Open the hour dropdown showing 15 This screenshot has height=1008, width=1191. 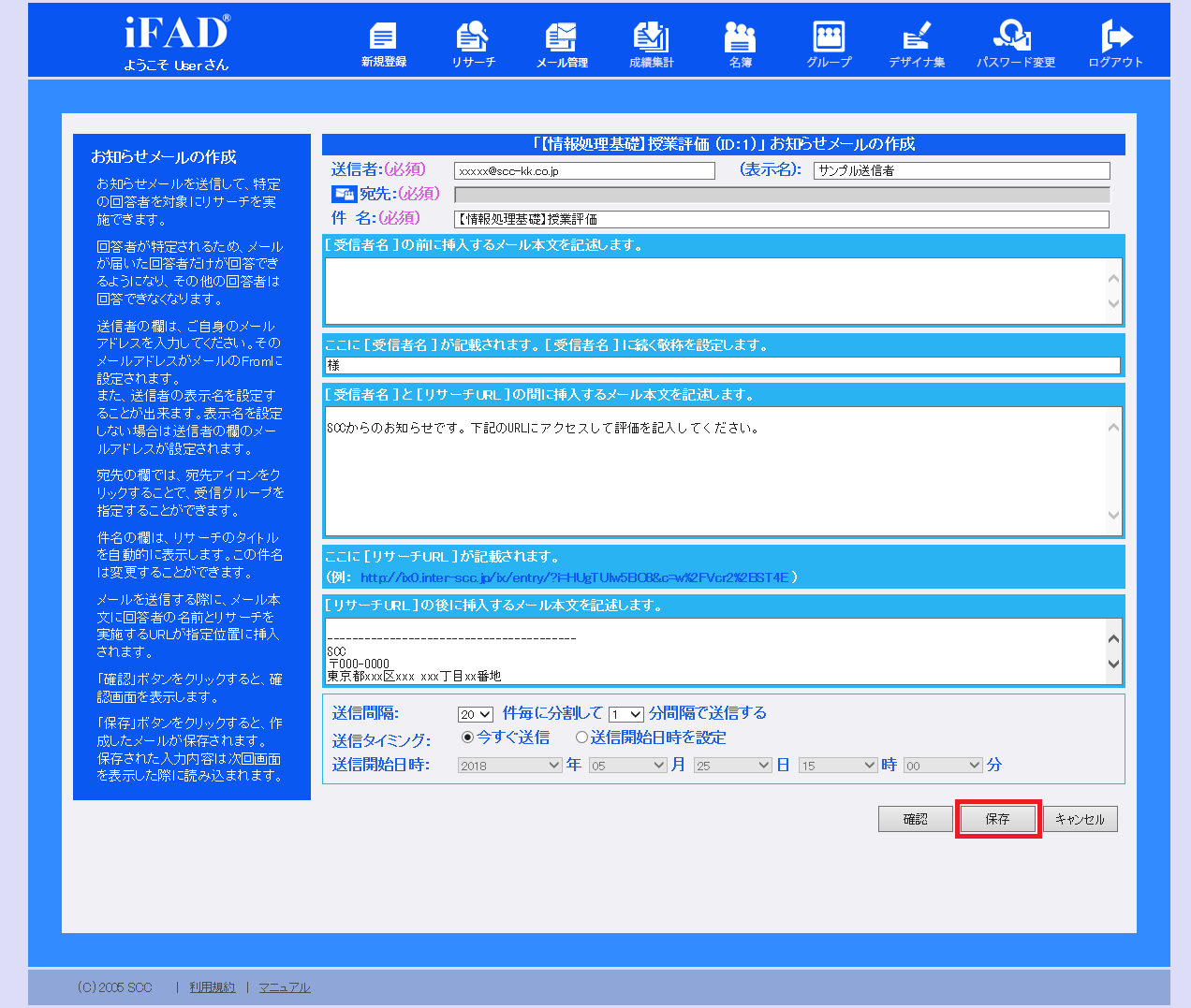point(838,766)
